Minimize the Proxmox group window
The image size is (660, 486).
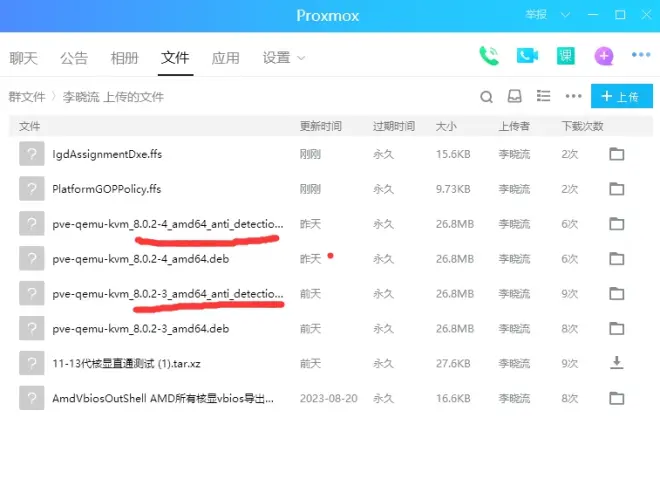click(x=593, y=15)
